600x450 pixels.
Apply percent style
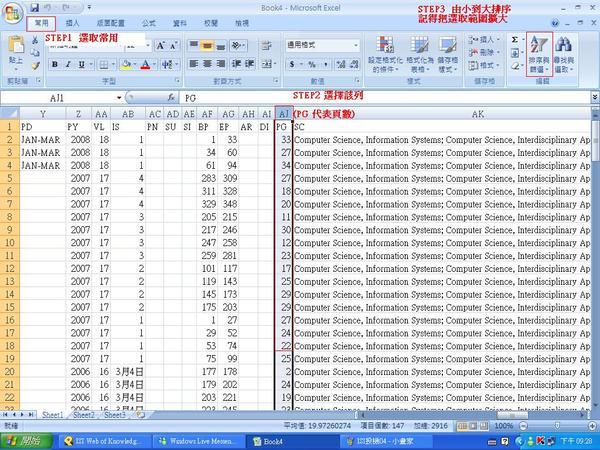pos(312,64)
